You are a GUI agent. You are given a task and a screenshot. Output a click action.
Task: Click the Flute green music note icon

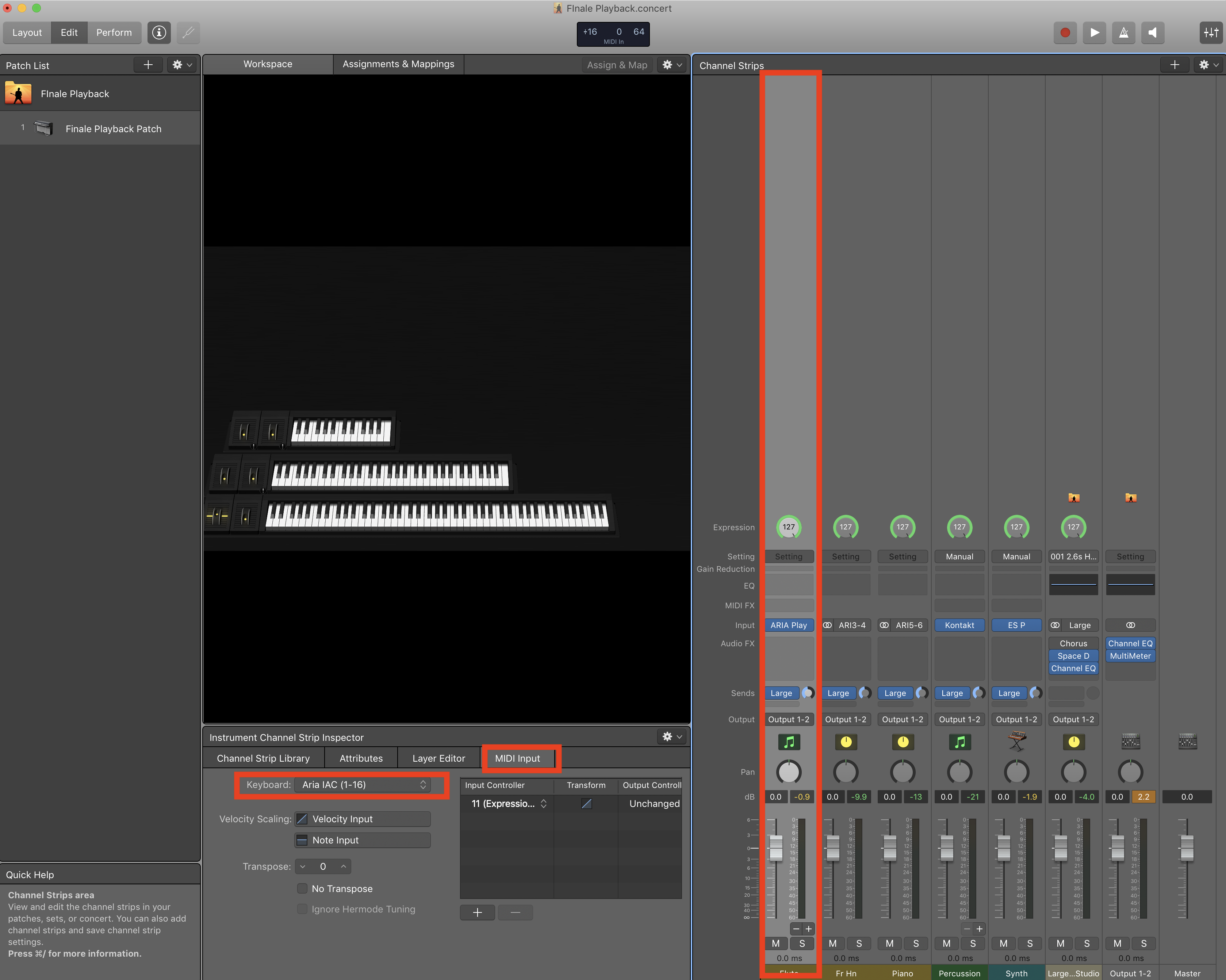tap(789, 742)
